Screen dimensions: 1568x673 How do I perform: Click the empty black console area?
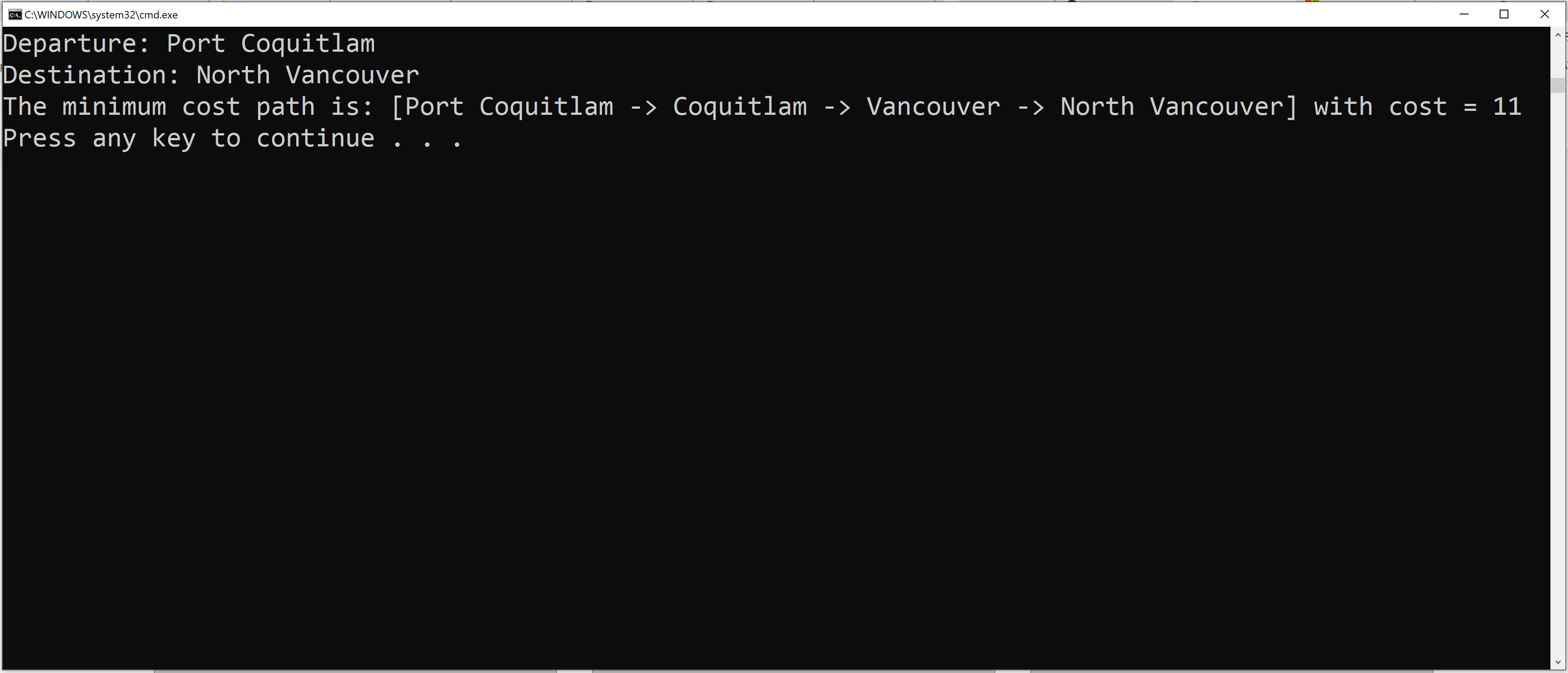click(x=773, y=402)
